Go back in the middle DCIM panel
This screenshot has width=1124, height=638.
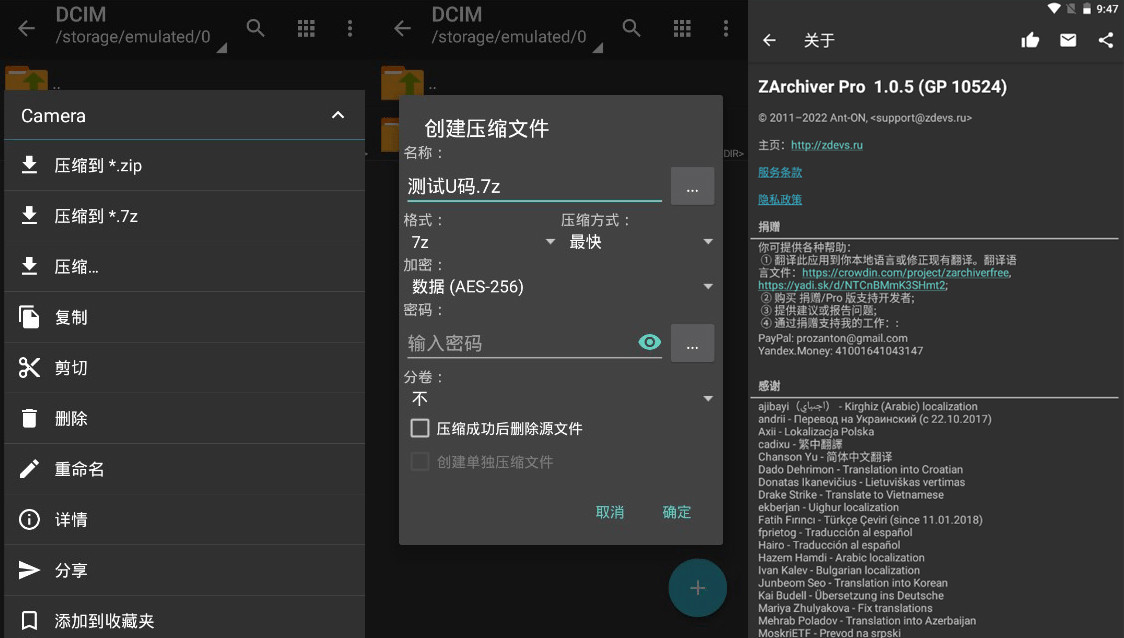[x=403, y=28]
